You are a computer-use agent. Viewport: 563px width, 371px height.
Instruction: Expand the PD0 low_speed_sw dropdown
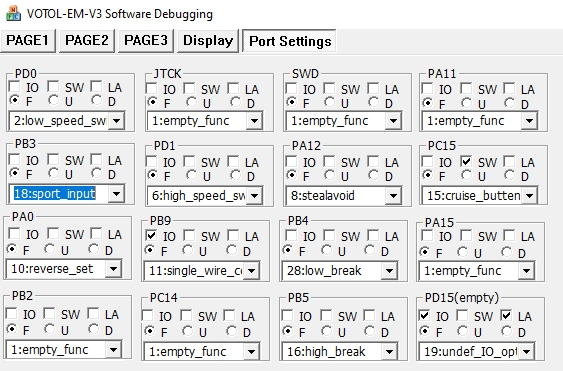(x=116, y=121)
